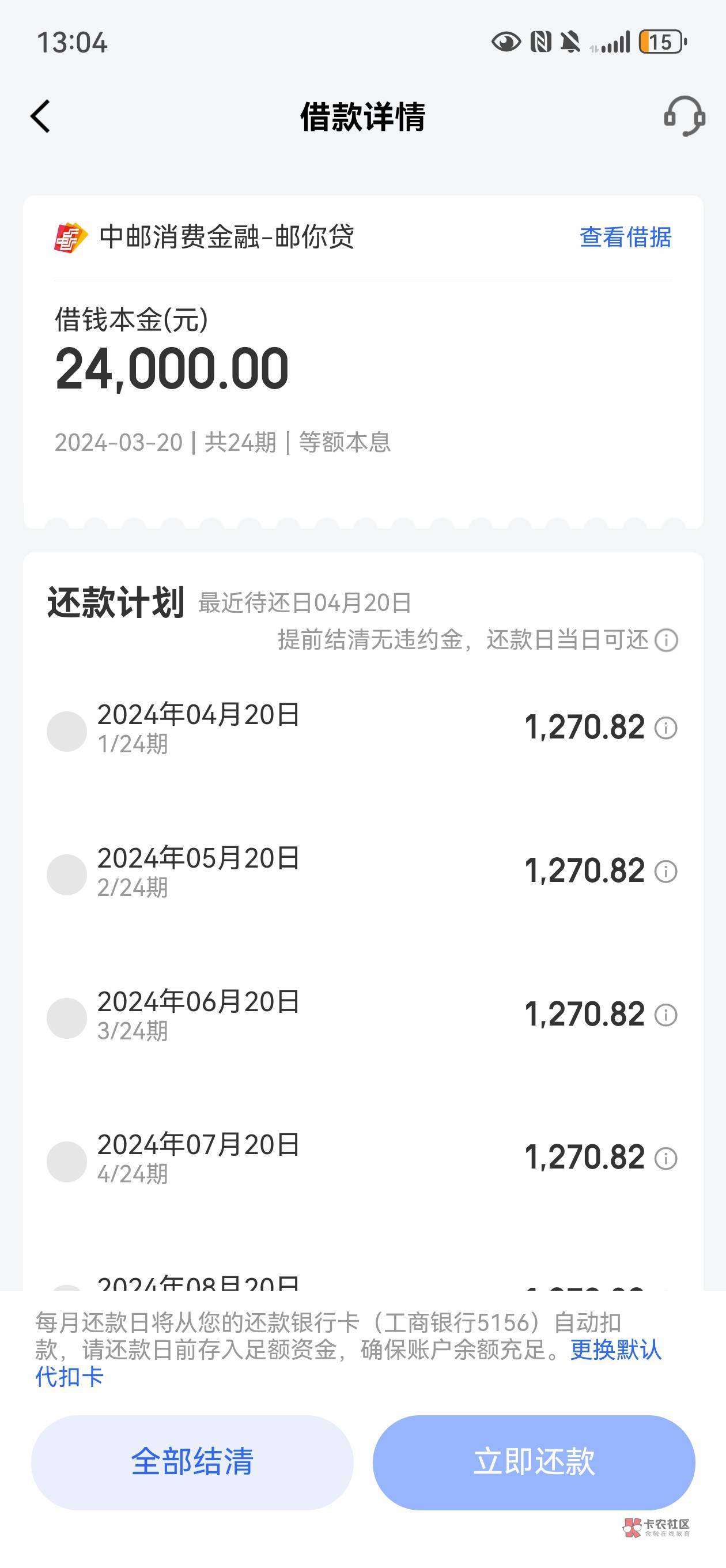726x1568 pixels.
Task: Open the 查看借据 link
Action: pos(625,238)
